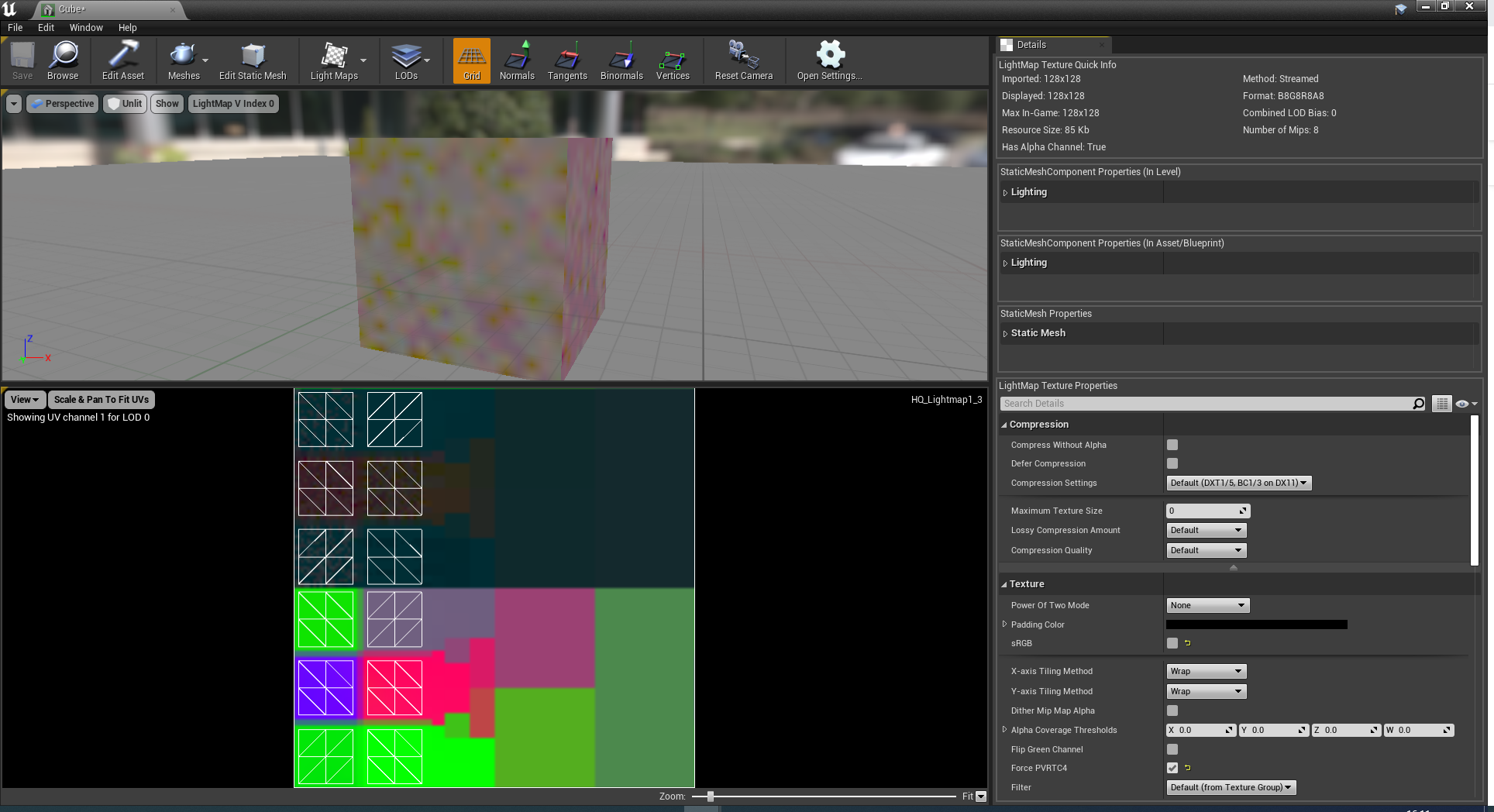Expand the Static Mesh section
The height and width of the screenshot is (812, 1494).
[1005, 334]
